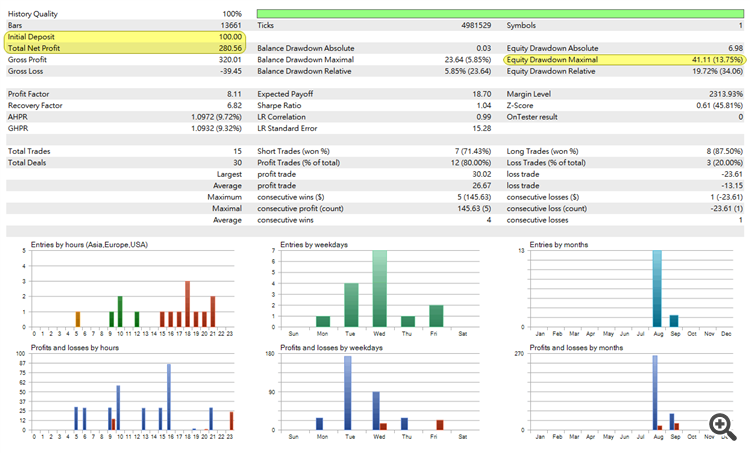Click Balance Drawdown Maximal value 23.64 (5.85%)
750x453 pixels.
(468, 60)
